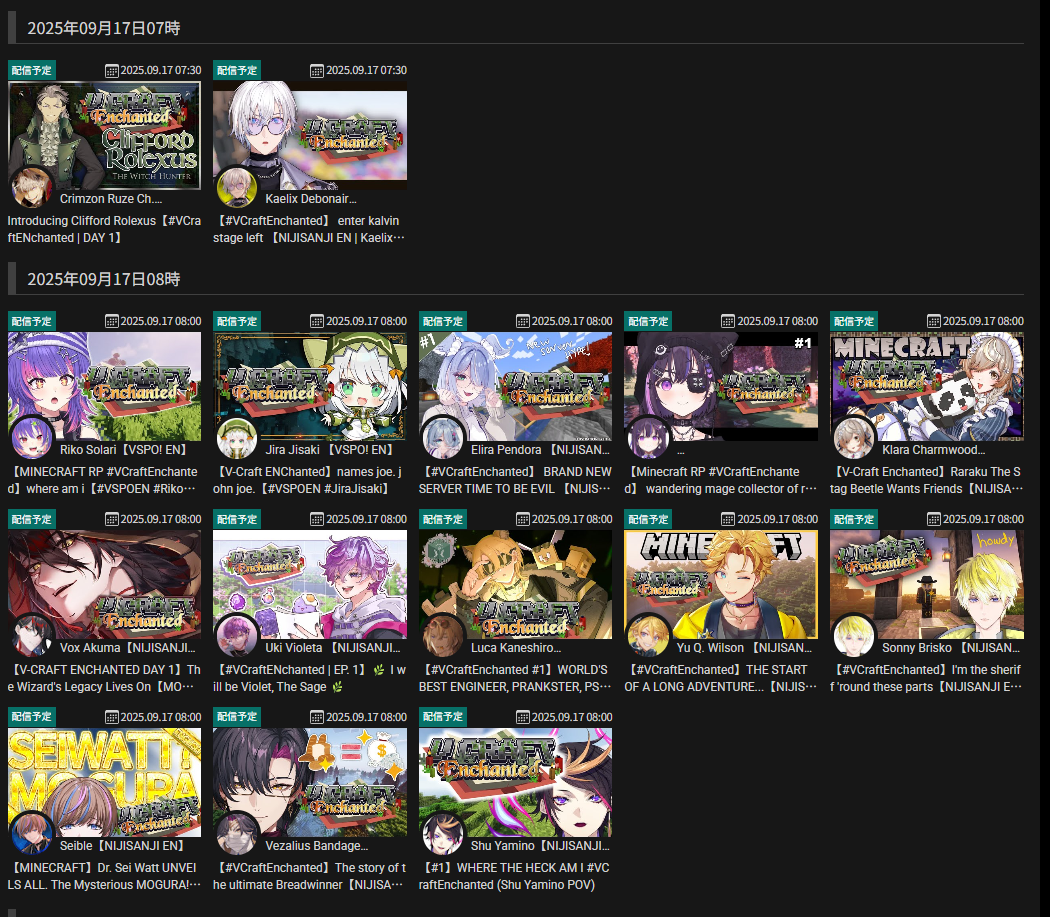
Task: Click calendar icon on Seible stream card
Action: 112,717
